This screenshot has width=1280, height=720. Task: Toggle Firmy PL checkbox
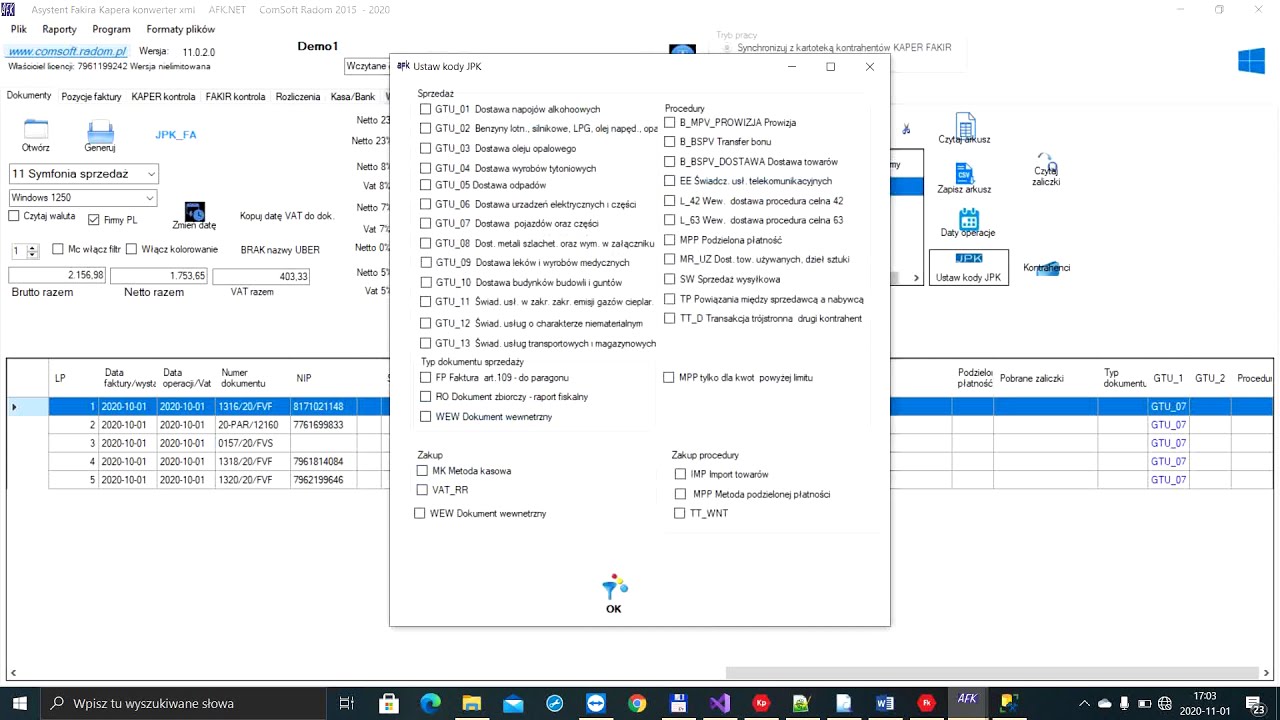click(94, 219)
